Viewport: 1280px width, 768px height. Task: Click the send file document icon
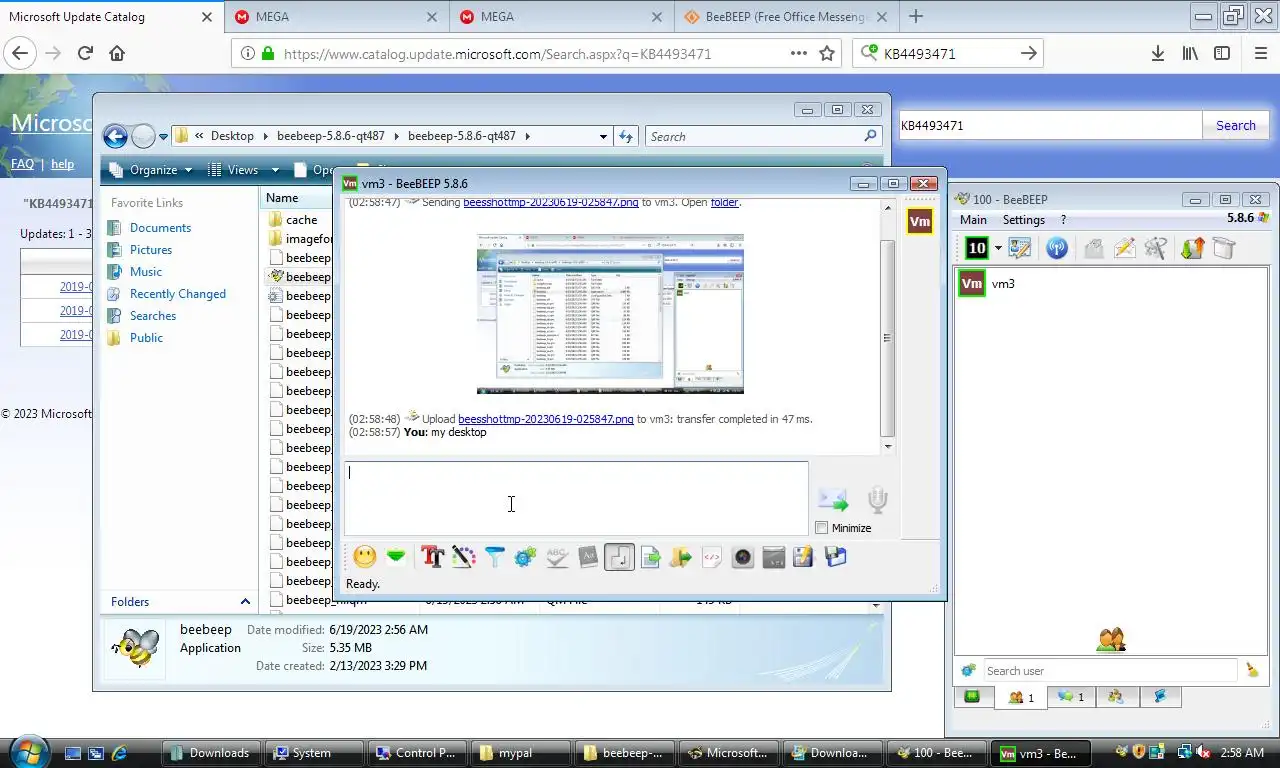coord(650,557)
